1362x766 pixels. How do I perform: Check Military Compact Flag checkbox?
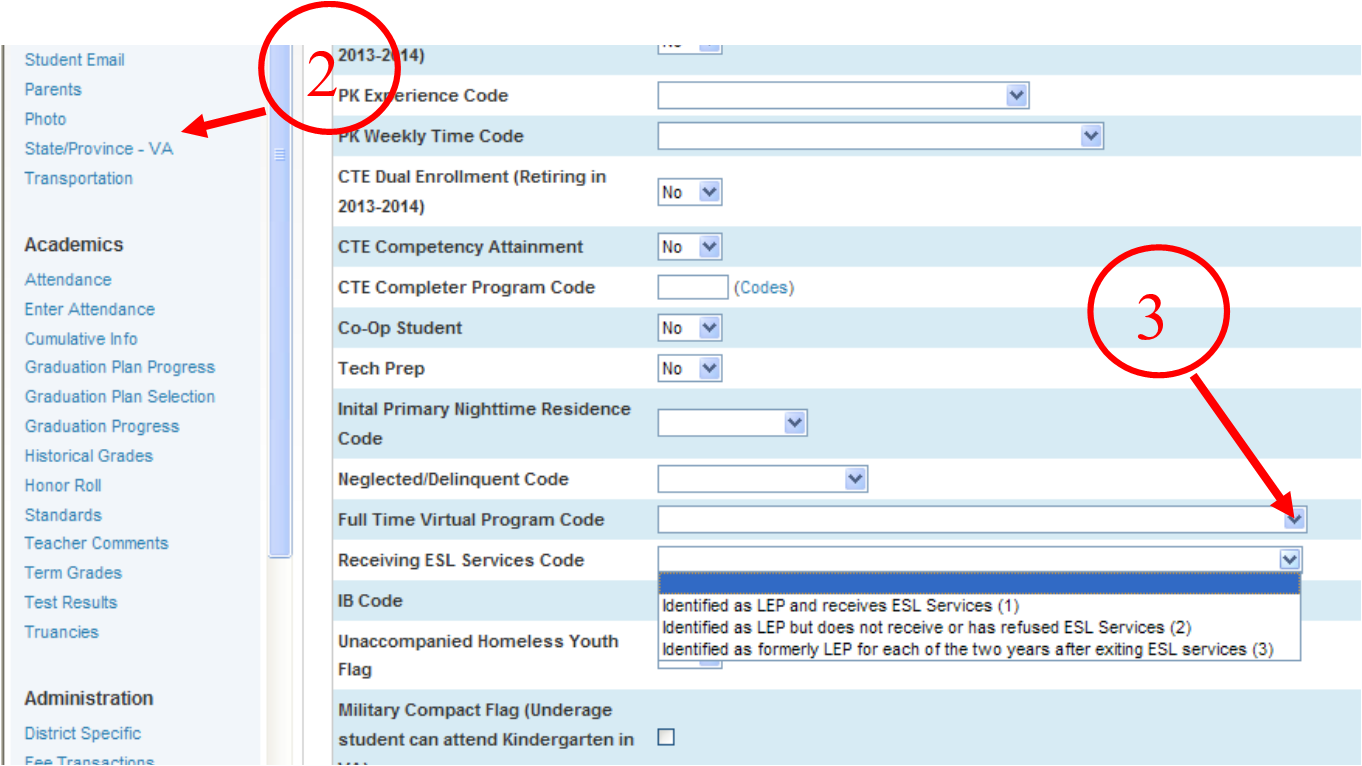[x=666, y=738]
